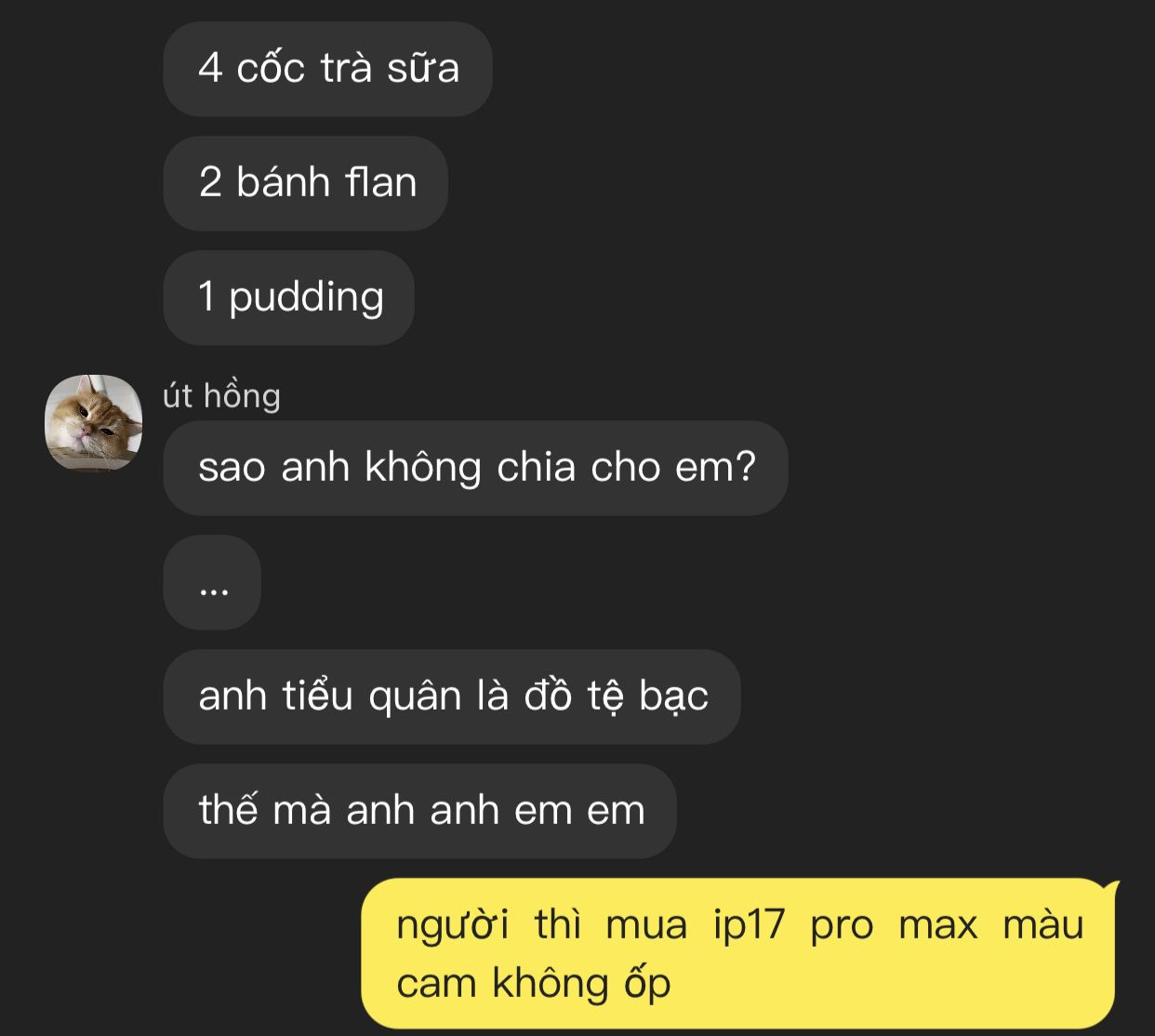The width and height of the screenshot is (1155, 1036).
Task: Open the orange cat avatar profile
Action: pos(94,422)
